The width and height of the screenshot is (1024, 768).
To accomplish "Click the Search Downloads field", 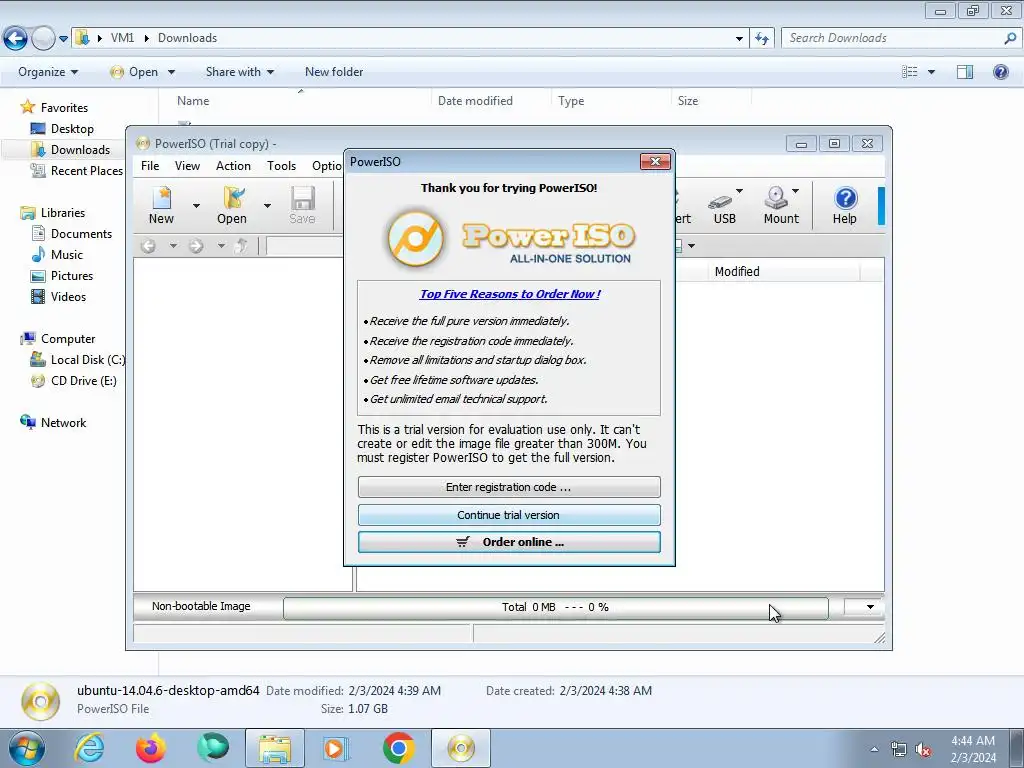I will click(894, 38).
